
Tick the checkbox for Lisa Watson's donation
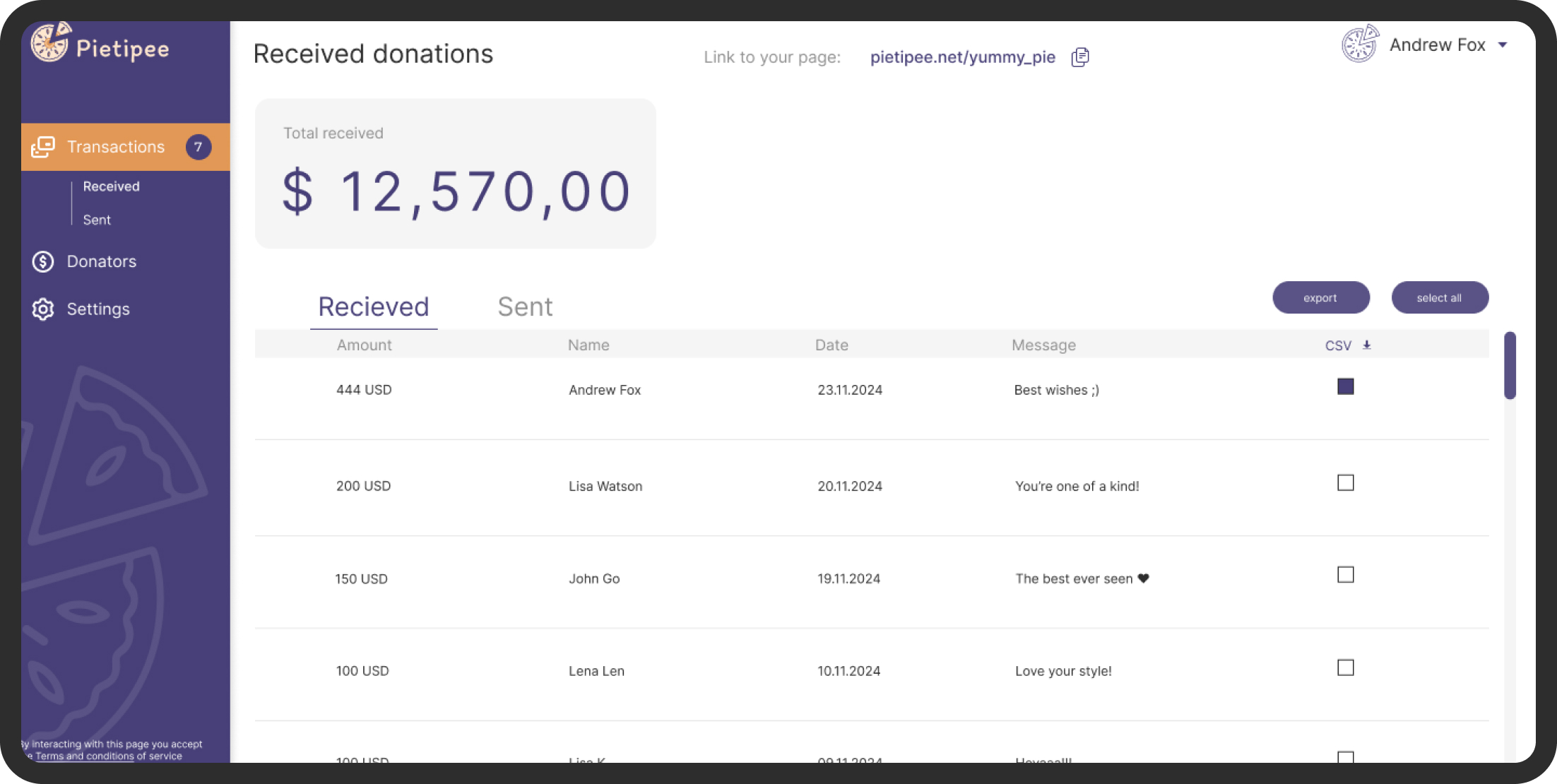pos(1345,483)
